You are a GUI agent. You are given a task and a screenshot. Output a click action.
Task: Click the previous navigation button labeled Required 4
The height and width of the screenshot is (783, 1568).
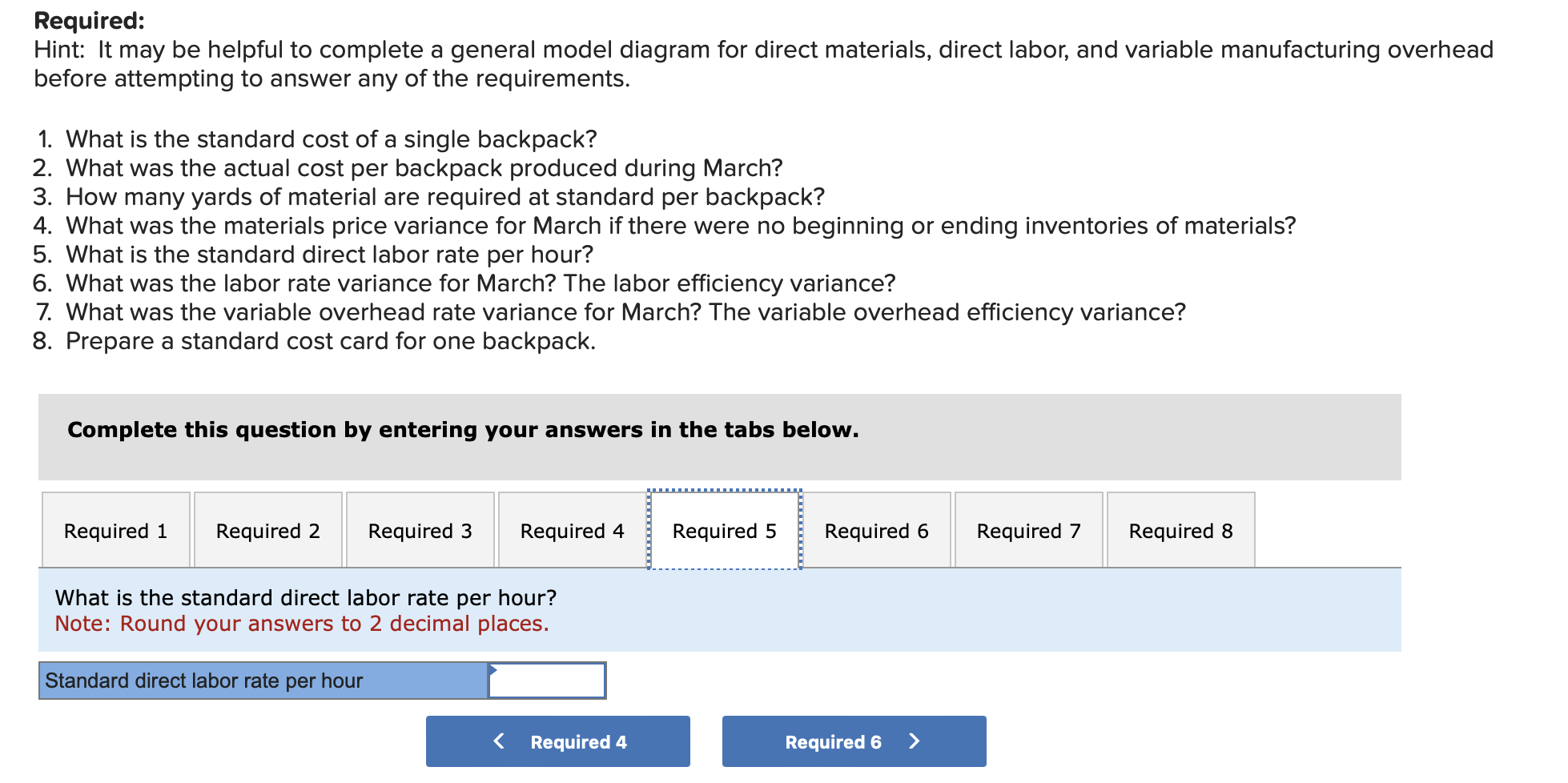point(557,741)
